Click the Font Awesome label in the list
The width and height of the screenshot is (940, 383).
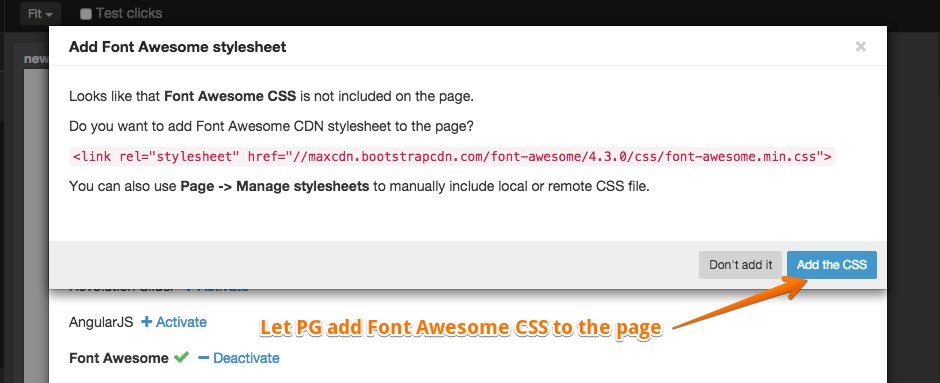pos(119,358)
